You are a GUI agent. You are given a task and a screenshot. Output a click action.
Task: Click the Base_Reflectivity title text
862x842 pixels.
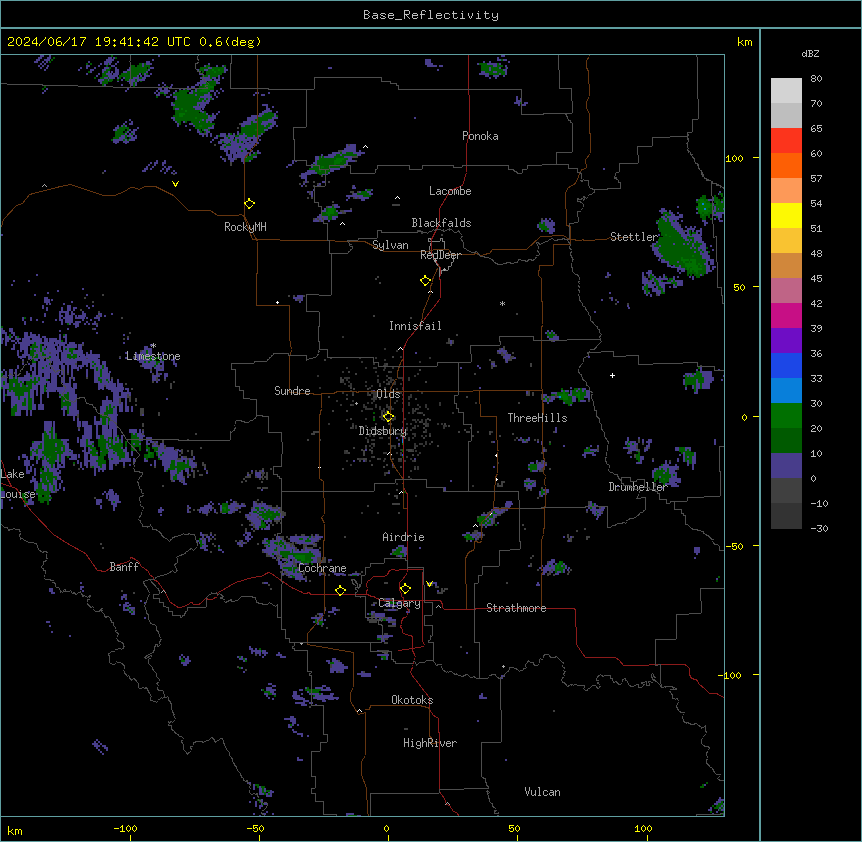tap(431, 15)
